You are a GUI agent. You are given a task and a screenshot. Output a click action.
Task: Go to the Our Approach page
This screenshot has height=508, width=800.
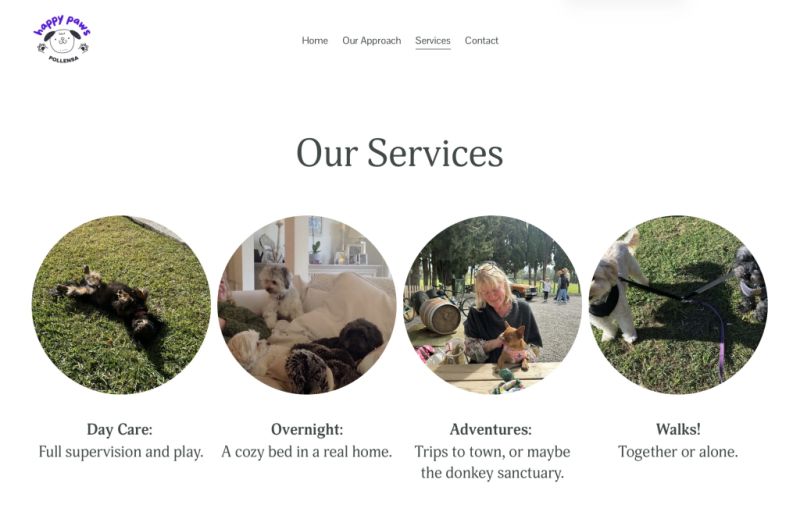tap(371, 40)
